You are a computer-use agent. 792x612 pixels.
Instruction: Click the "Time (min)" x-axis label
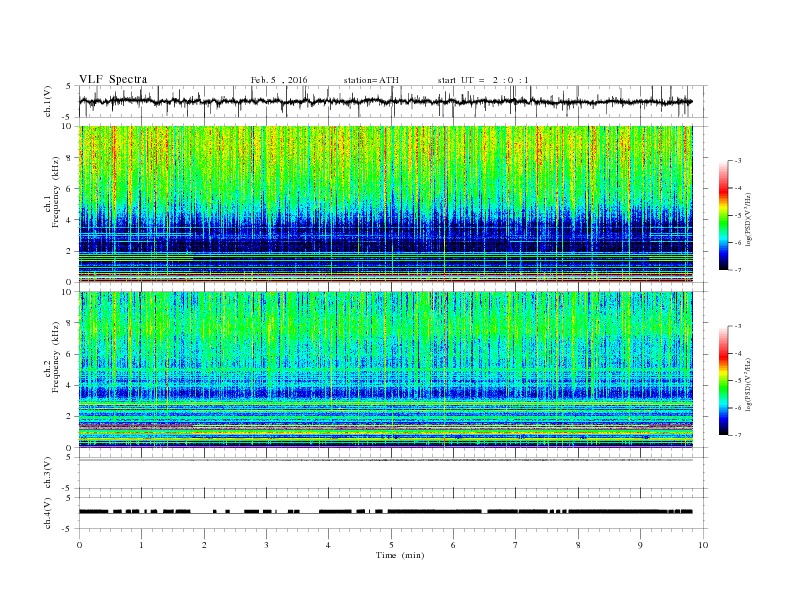[400, 555]
